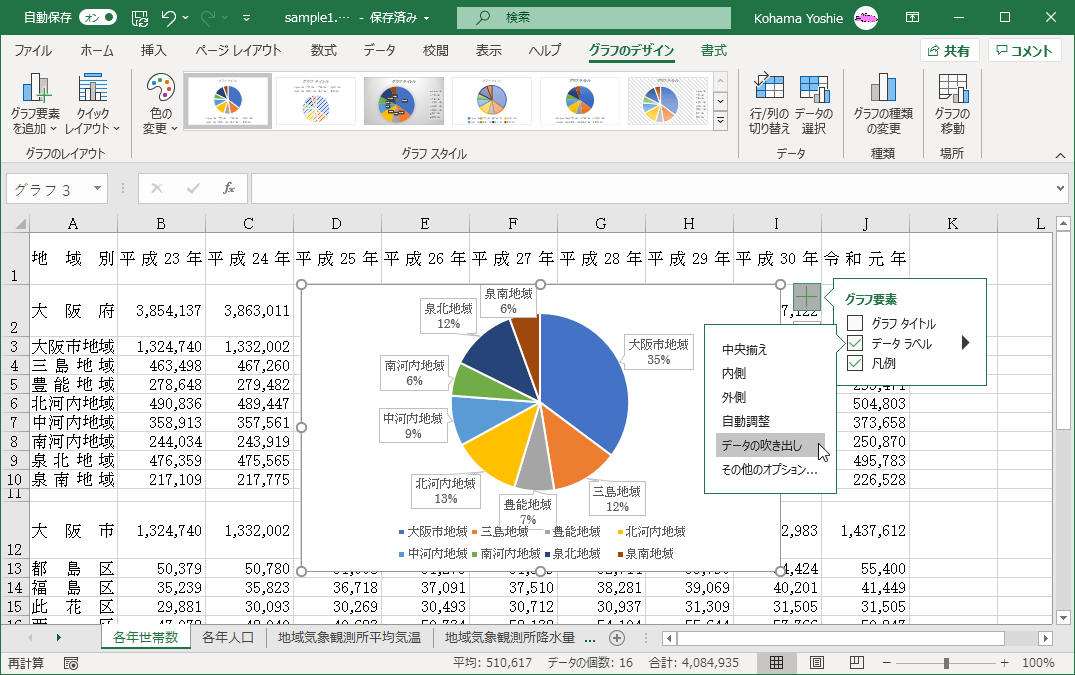The height and width of the screenshot is (675, 1075).
Task: Select the first chart style thumbnail
Action: [228, 101]
